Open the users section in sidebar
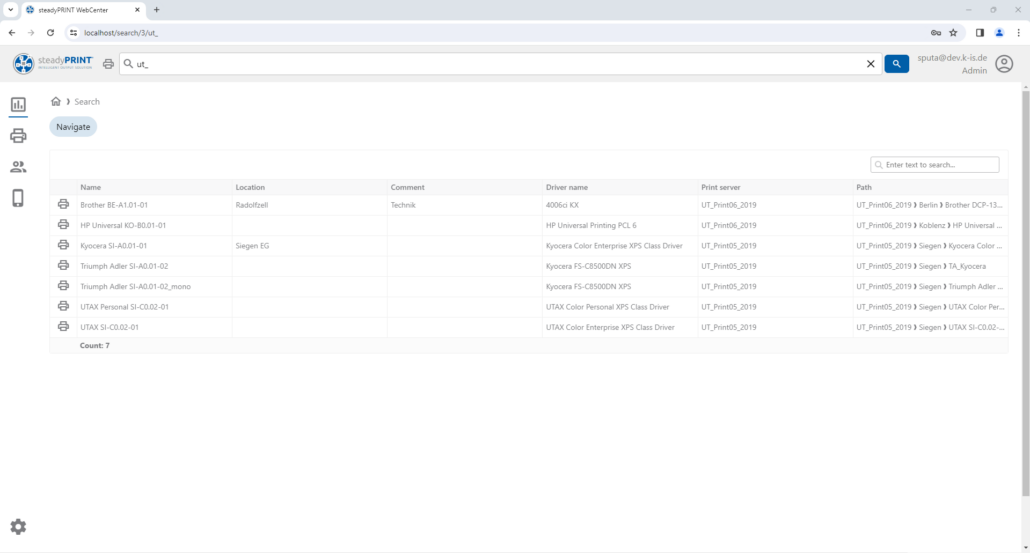The height and width of the screenshot is (553, 1030). [18, 167]
